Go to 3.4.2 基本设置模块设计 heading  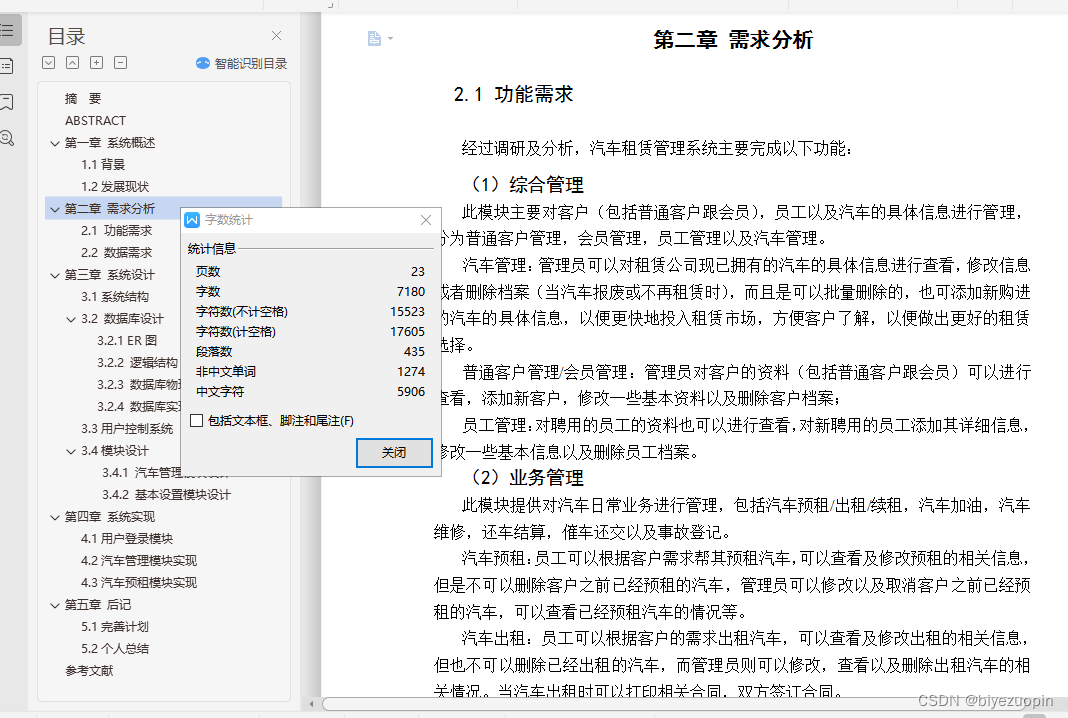coord(166,495)
